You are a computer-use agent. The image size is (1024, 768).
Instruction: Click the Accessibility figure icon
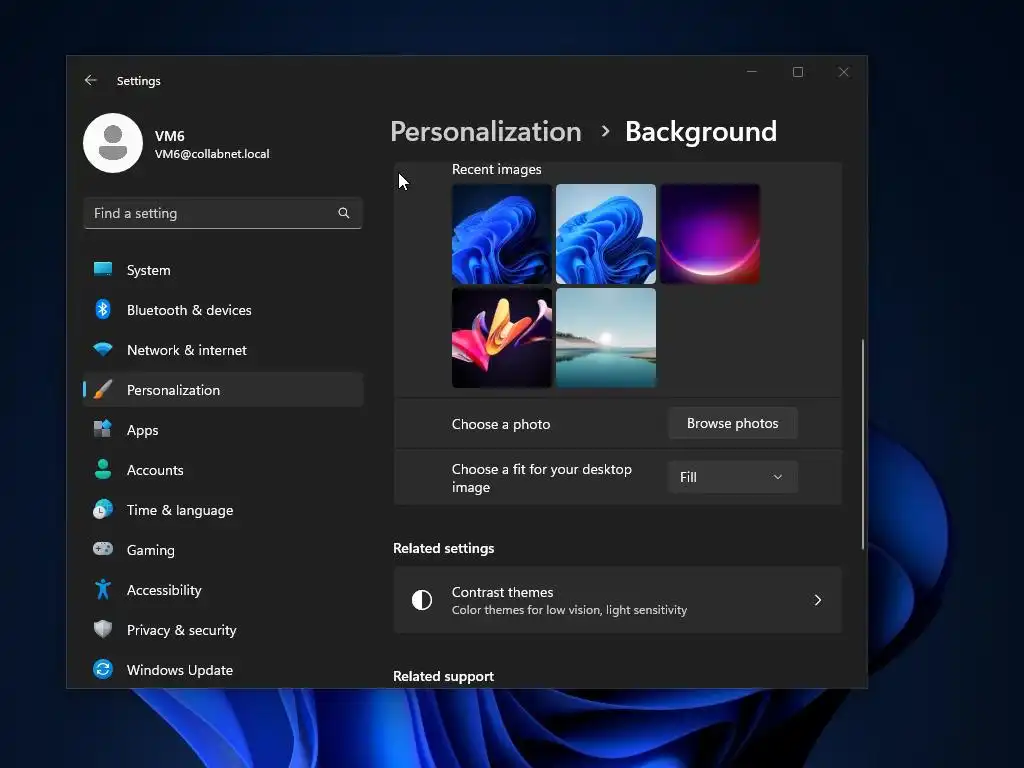click(x=103, y=589)
